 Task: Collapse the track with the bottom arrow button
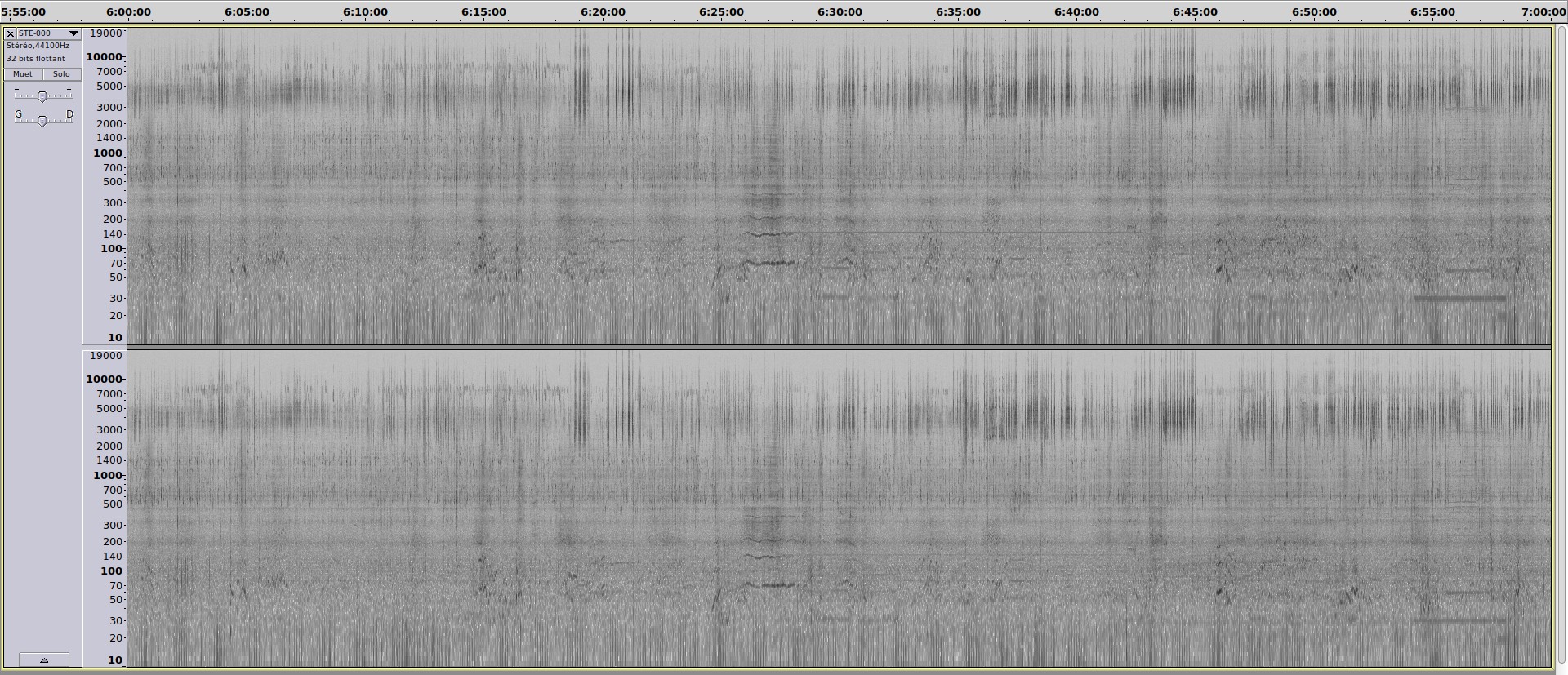(x=43, y=659)
